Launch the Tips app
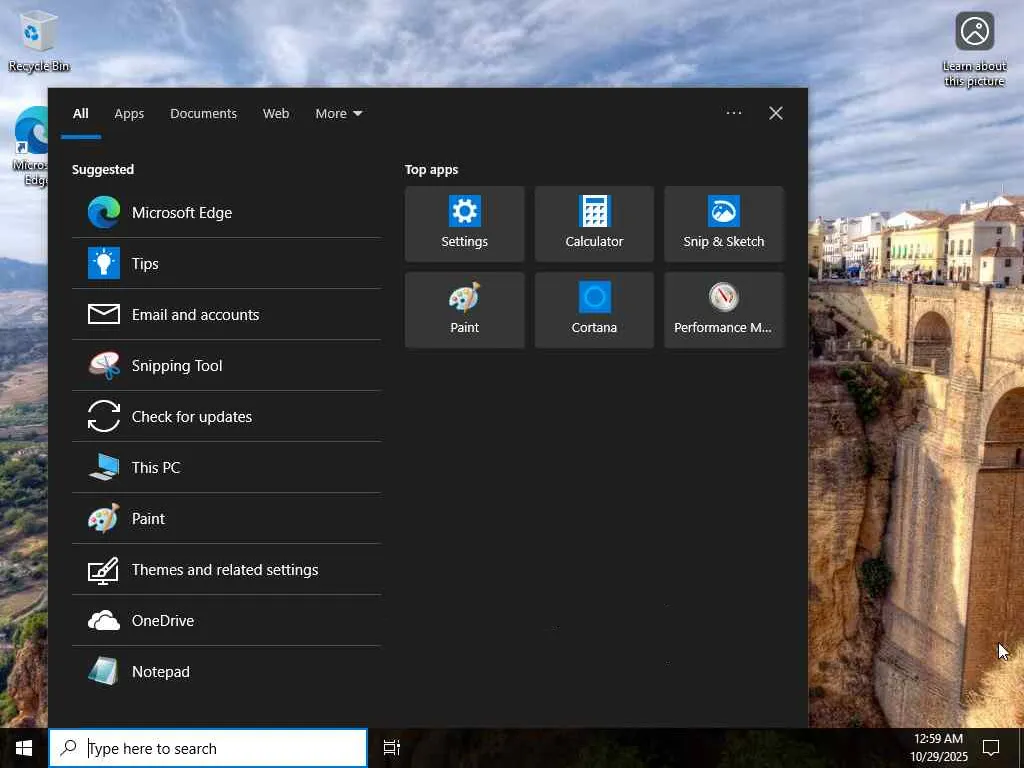This screenshot has width=1024, height=768. (x=226, y=263)
